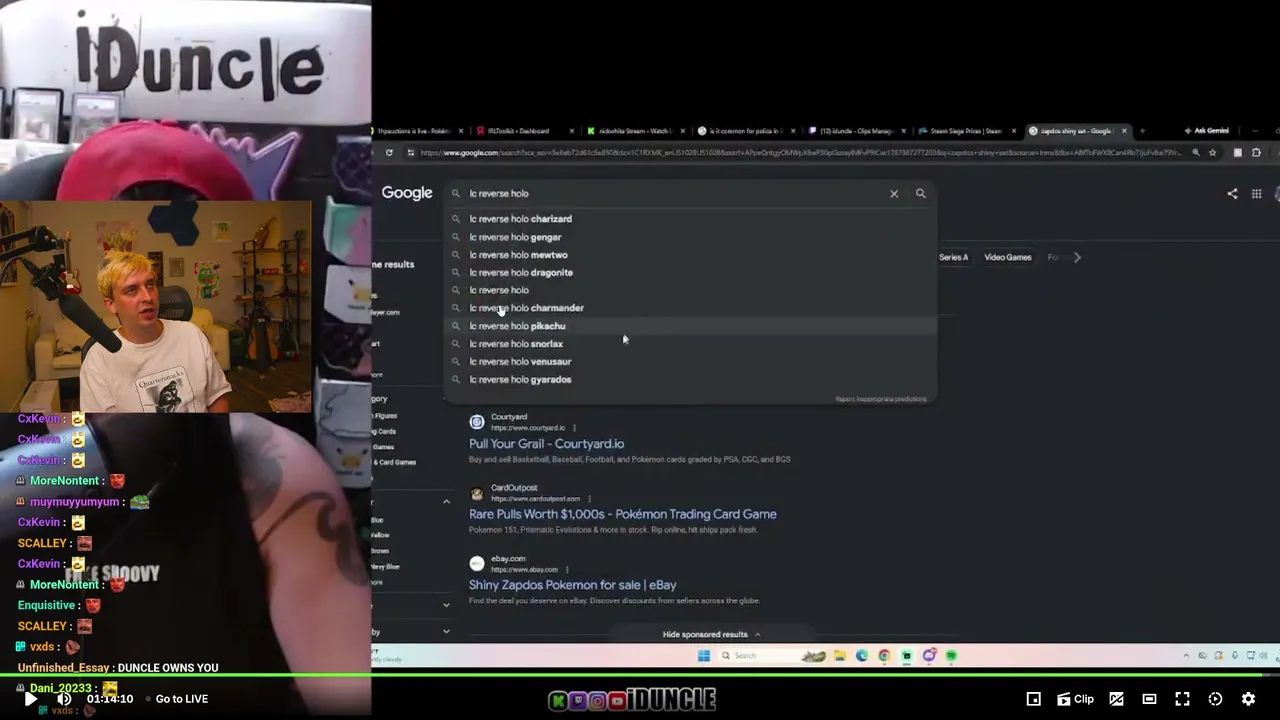Switch to the 'is it common for police' tab
Screen dimensions: 1280x720
[x=744, y=131]
